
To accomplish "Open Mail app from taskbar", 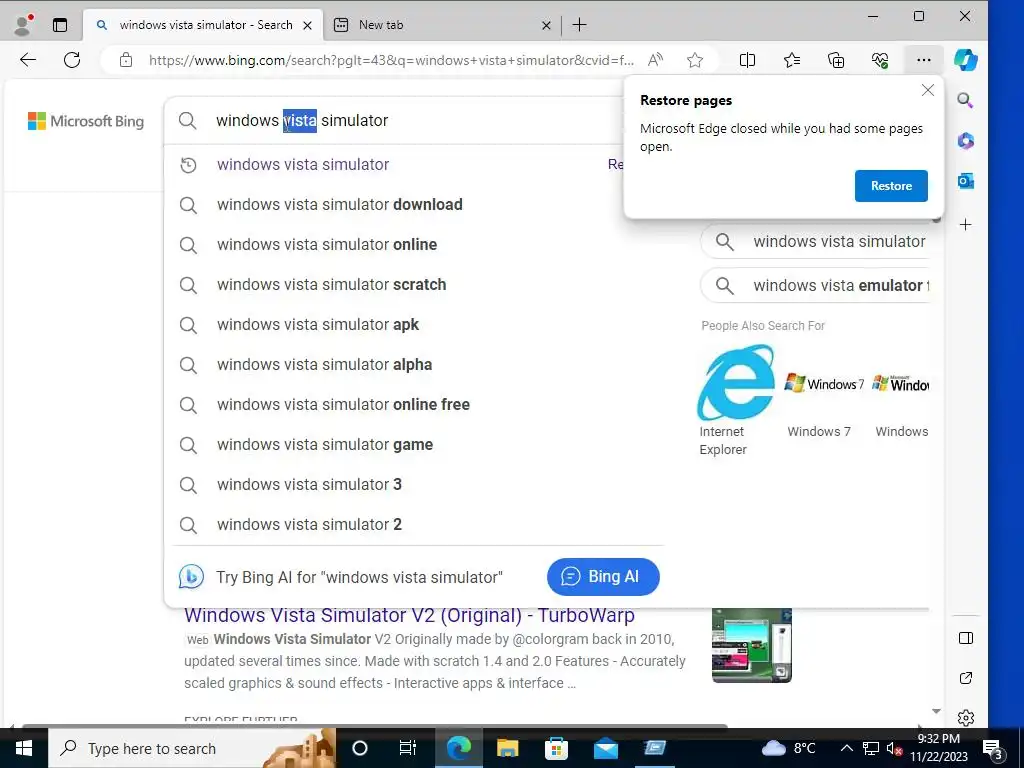I will 606,748.
